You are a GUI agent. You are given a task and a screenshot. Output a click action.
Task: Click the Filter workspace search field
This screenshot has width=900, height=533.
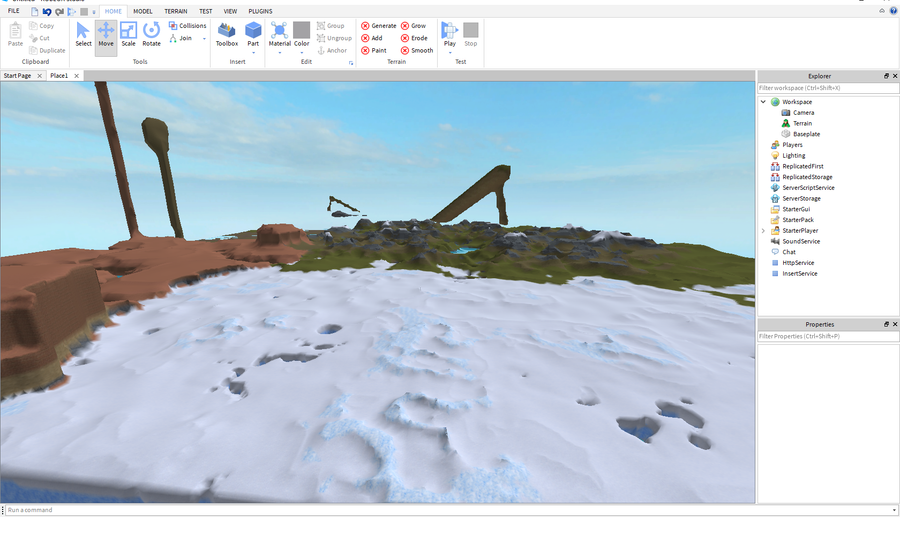[x=828, y=88]
